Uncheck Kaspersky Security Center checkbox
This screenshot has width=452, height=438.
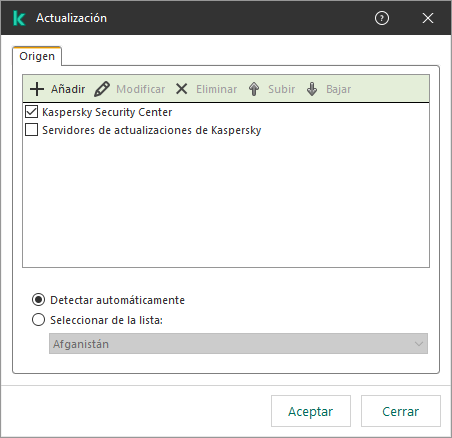coord(31,112)
